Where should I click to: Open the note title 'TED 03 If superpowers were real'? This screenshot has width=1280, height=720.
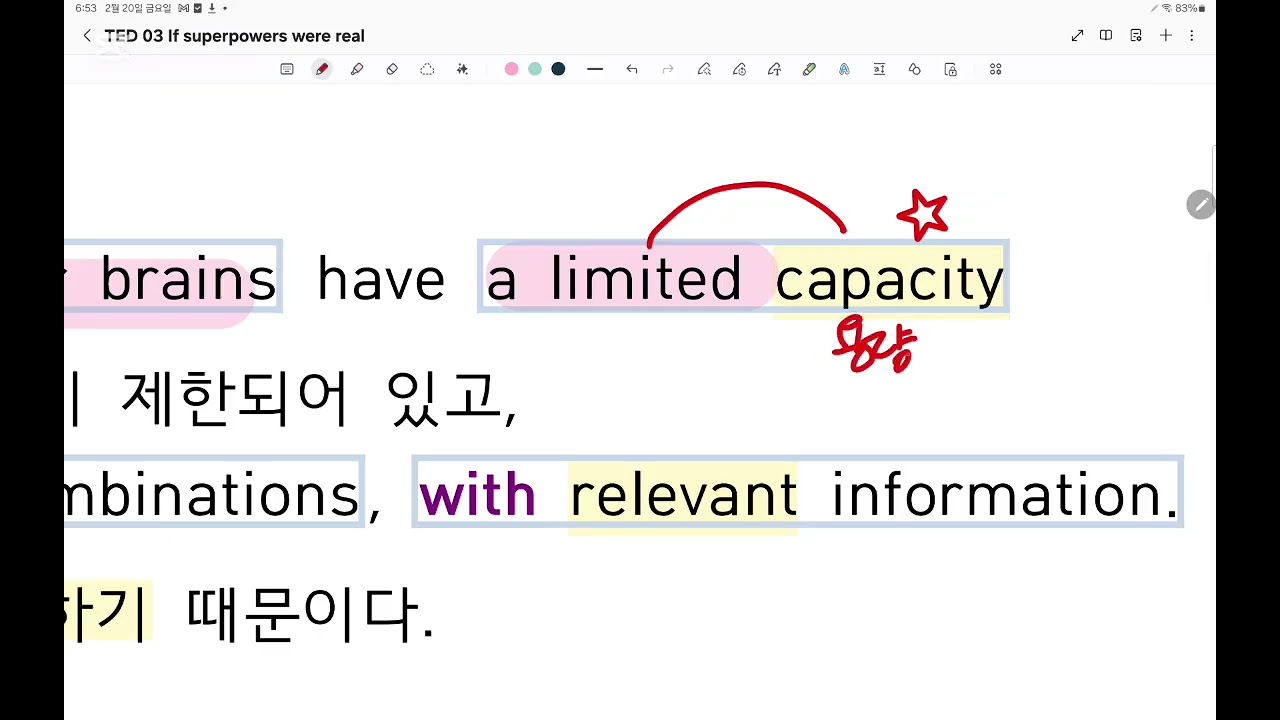234,36
